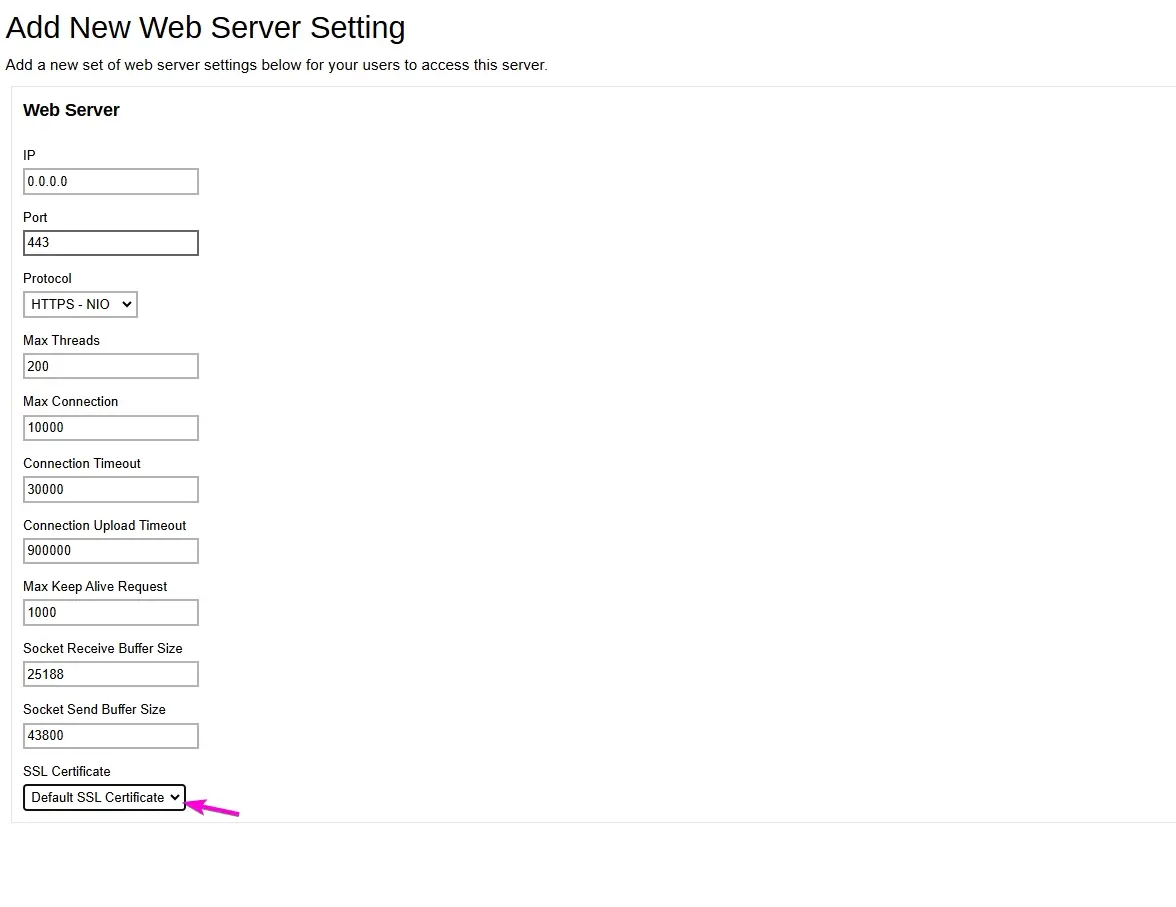Click the Socket Receive Buffer Size input
Screen dimensions: 1176x907
pos(110,673)
